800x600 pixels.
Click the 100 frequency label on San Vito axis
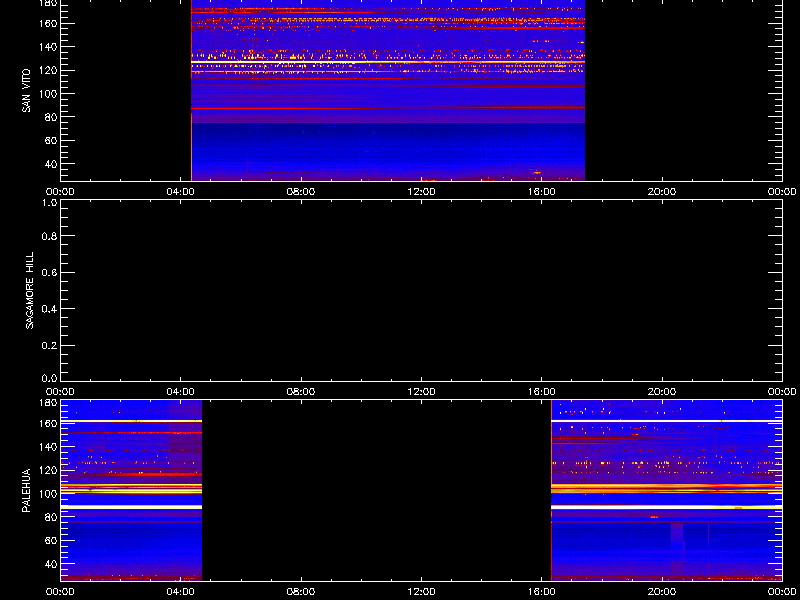click(47, 94)
